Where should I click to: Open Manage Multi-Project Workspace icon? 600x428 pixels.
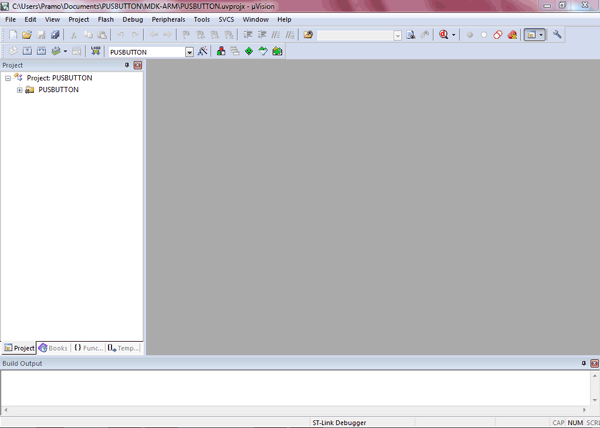pyautogui.click(x=235, y=51)
